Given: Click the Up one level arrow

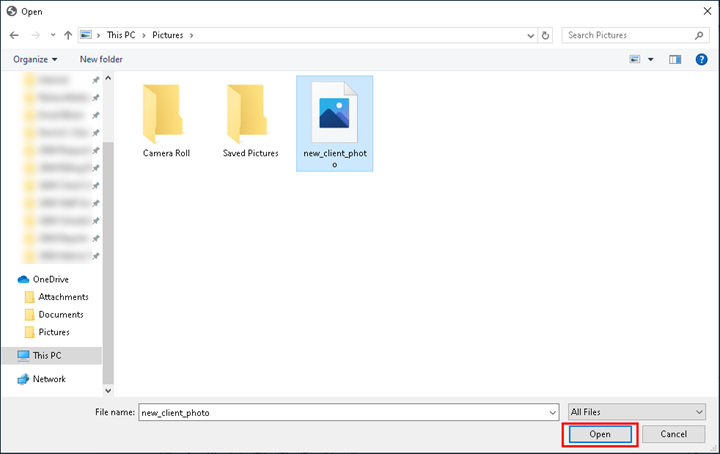Looking at the screenshot, I should 68,35.
